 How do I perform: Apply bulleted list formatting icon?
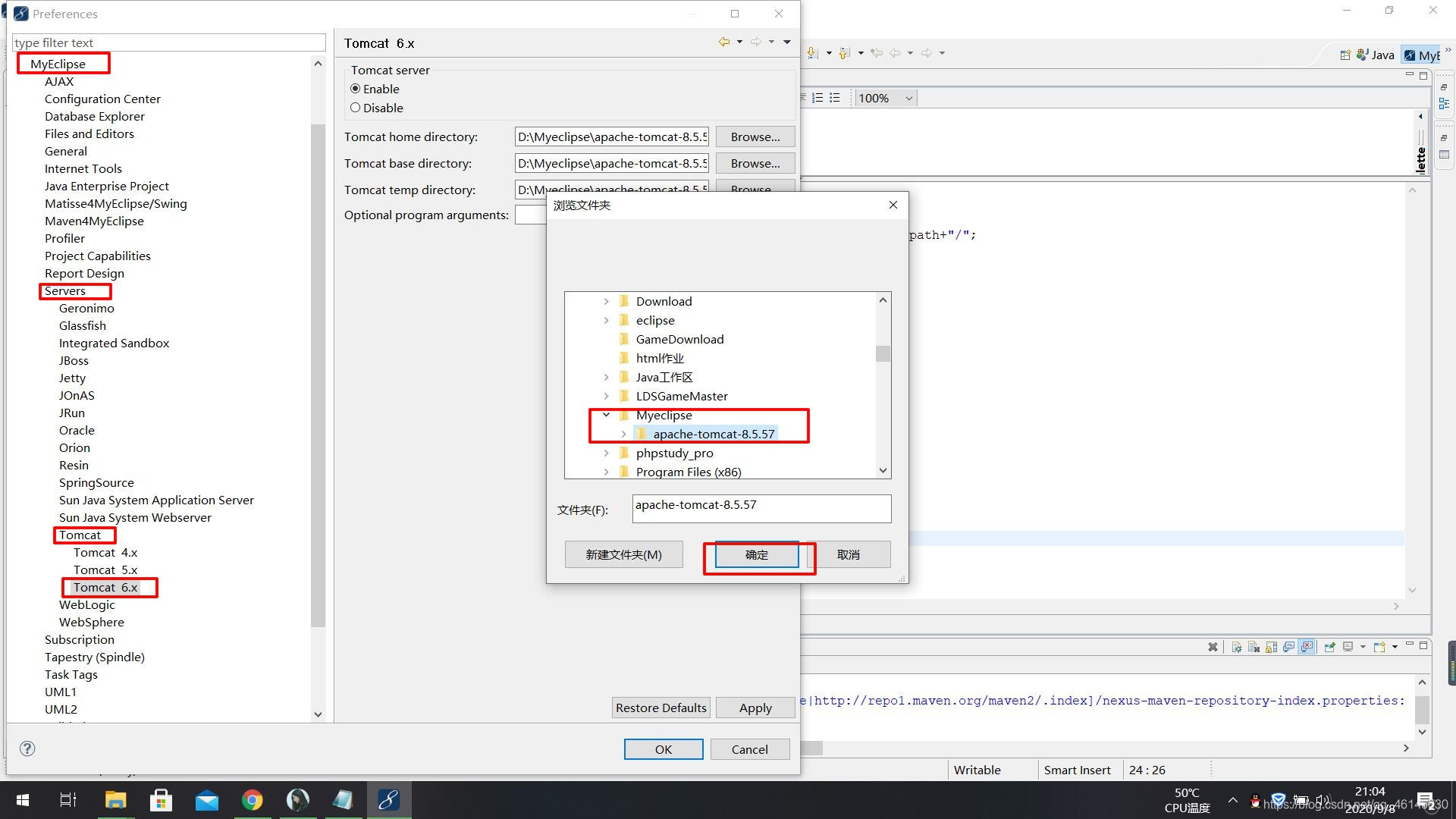click(835, 98)
